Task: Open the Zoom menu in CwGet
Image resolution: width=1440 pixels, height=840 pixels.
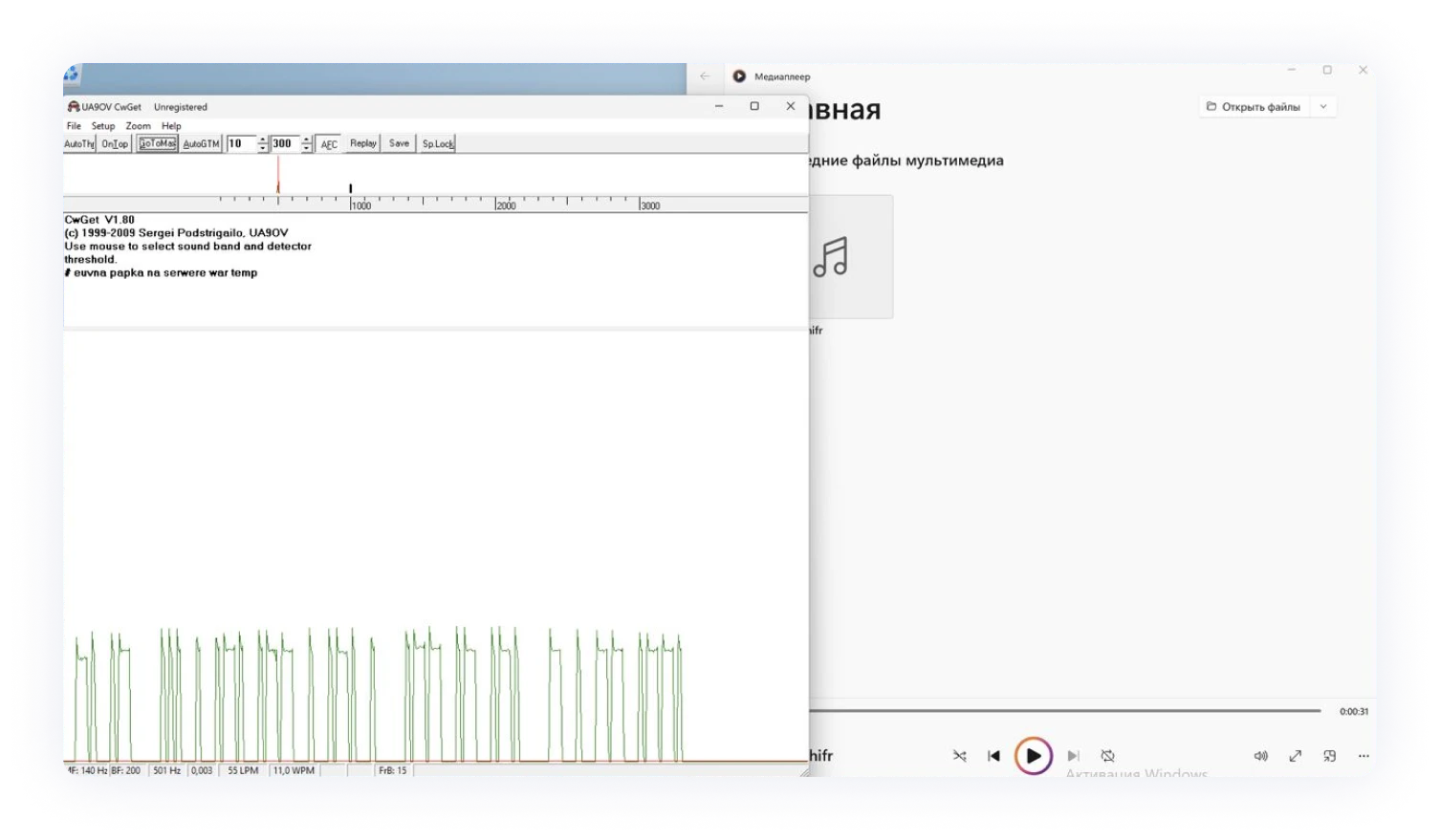Action: (138, 126)
